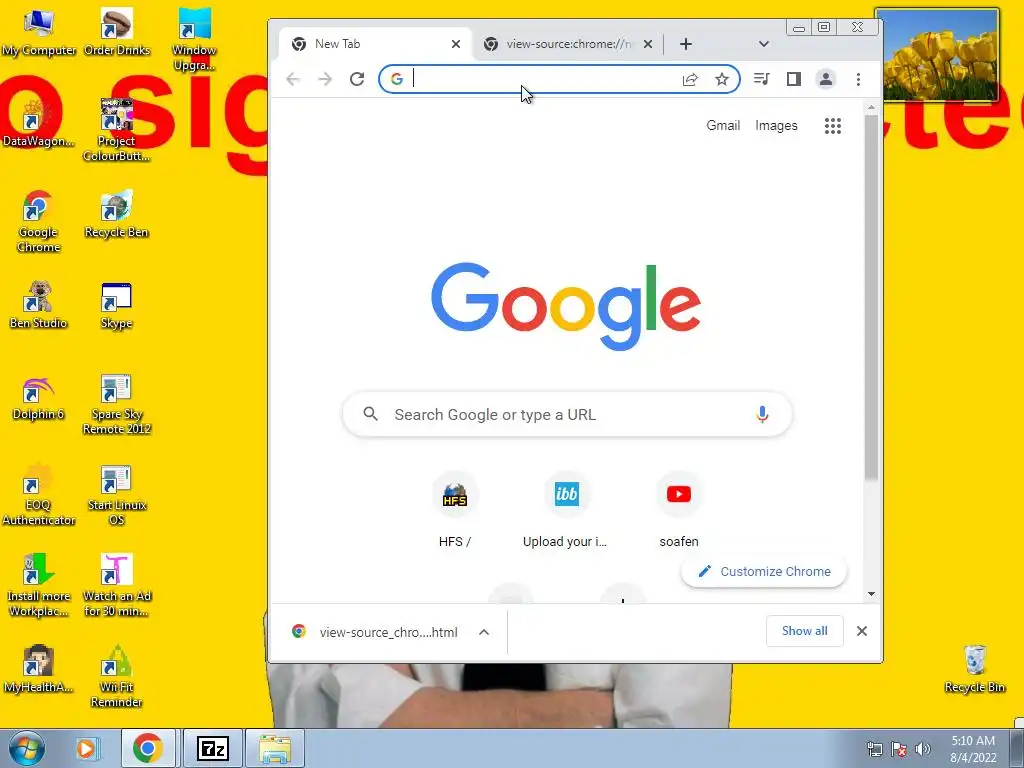Select the Windows Upgrade desktop icon
Image resolution: width=1024 pixels, height=768 pixels.
point(194,39)
